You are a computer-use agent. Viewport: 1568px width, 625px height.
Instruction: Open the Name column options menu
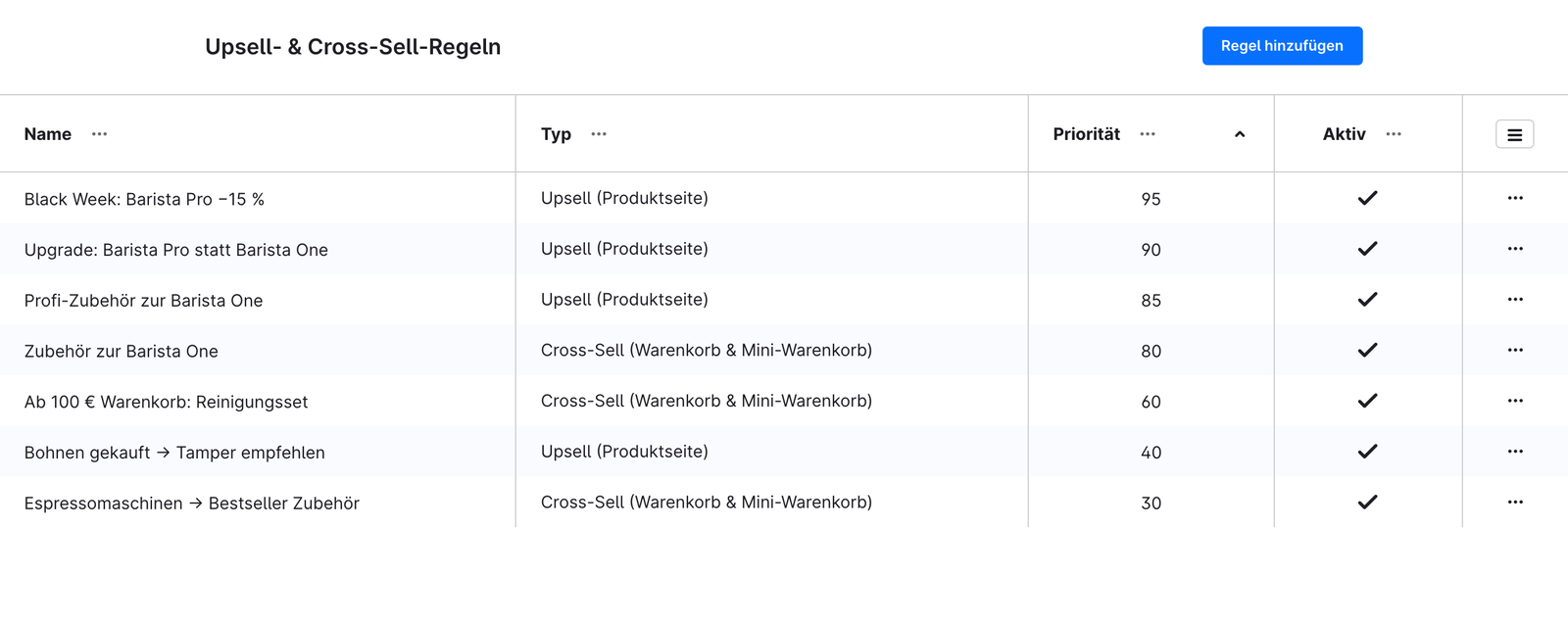click(x=99, y=134)
